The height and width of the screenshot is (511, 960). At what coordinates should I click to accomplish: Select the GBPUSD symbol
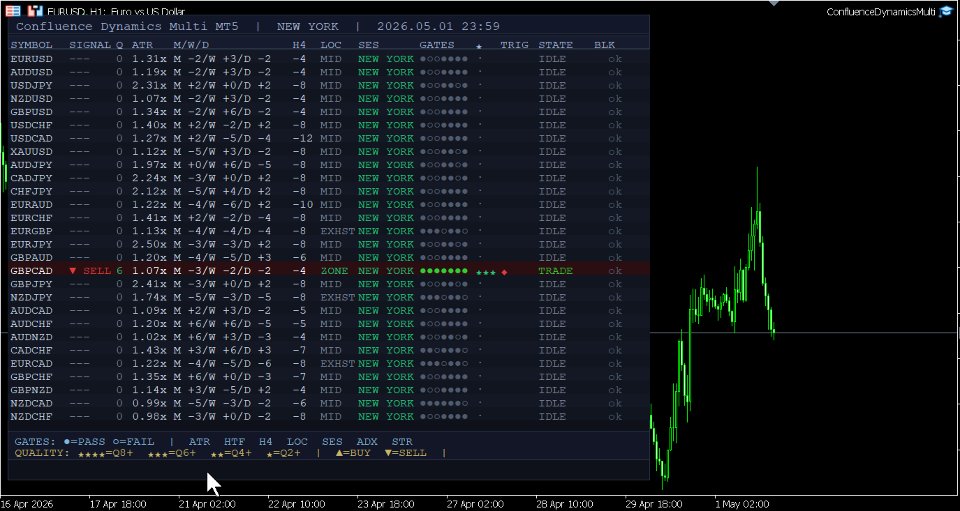(32, 112)
